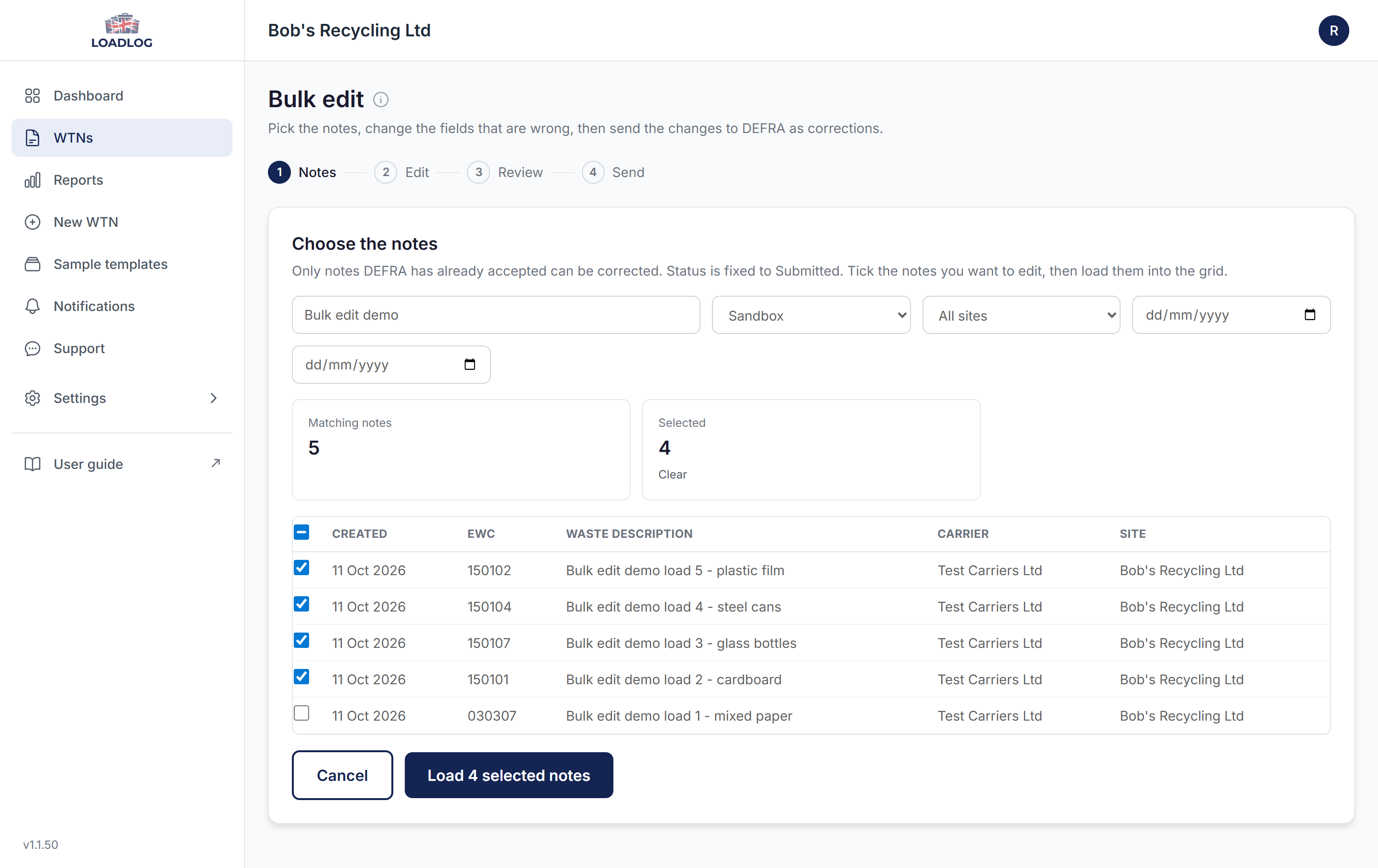Click the LoadLog logo
This screenshot has height=868, width=1378.
pos(122,30)
